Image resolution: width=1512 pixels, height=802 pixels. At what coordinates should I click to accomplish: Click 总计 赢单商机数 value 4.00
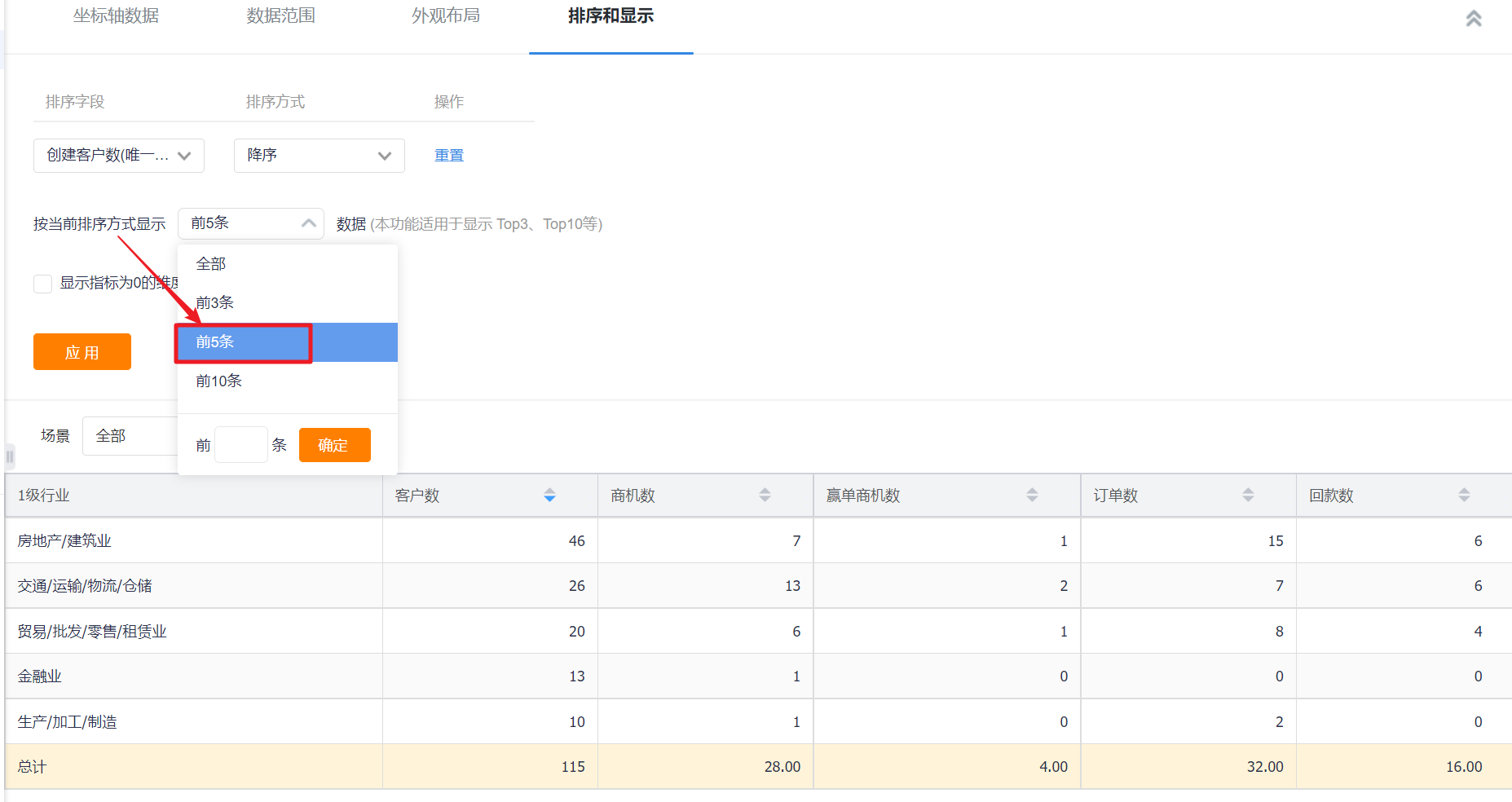pos(1053,767)
